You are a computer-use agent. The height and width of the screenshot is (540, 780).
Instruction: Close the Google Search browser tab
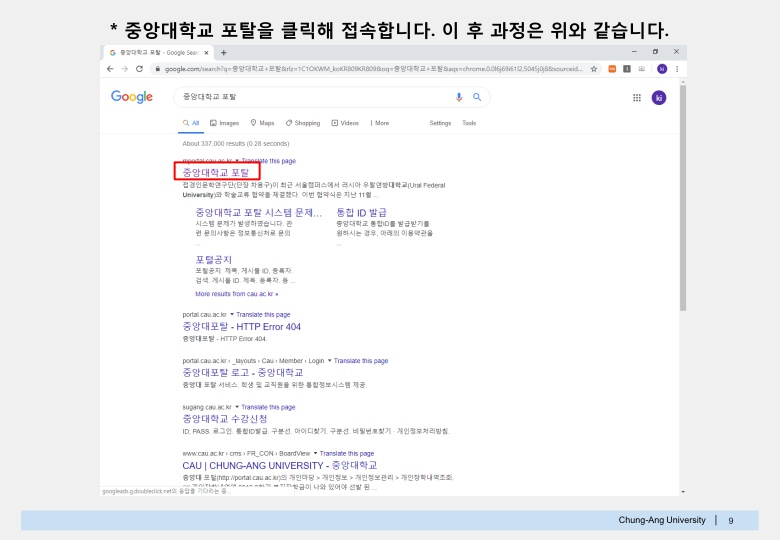click(x=206, y=53)
